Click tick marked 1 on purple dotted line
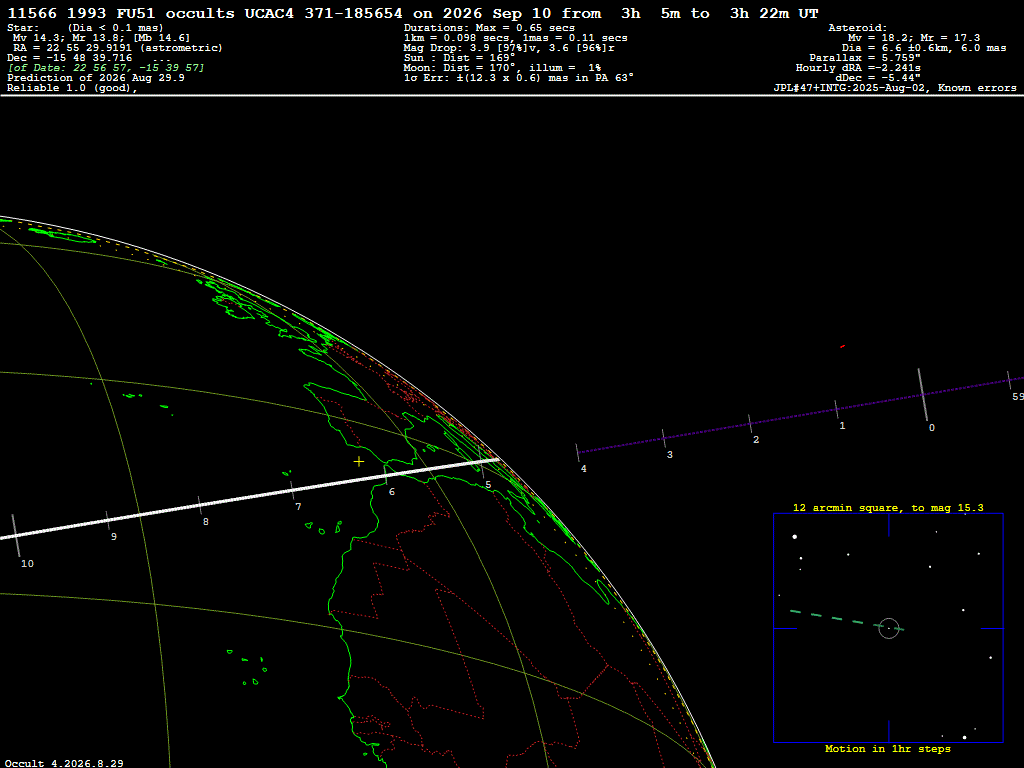1024x768 pixels. [x=836, y=409]
